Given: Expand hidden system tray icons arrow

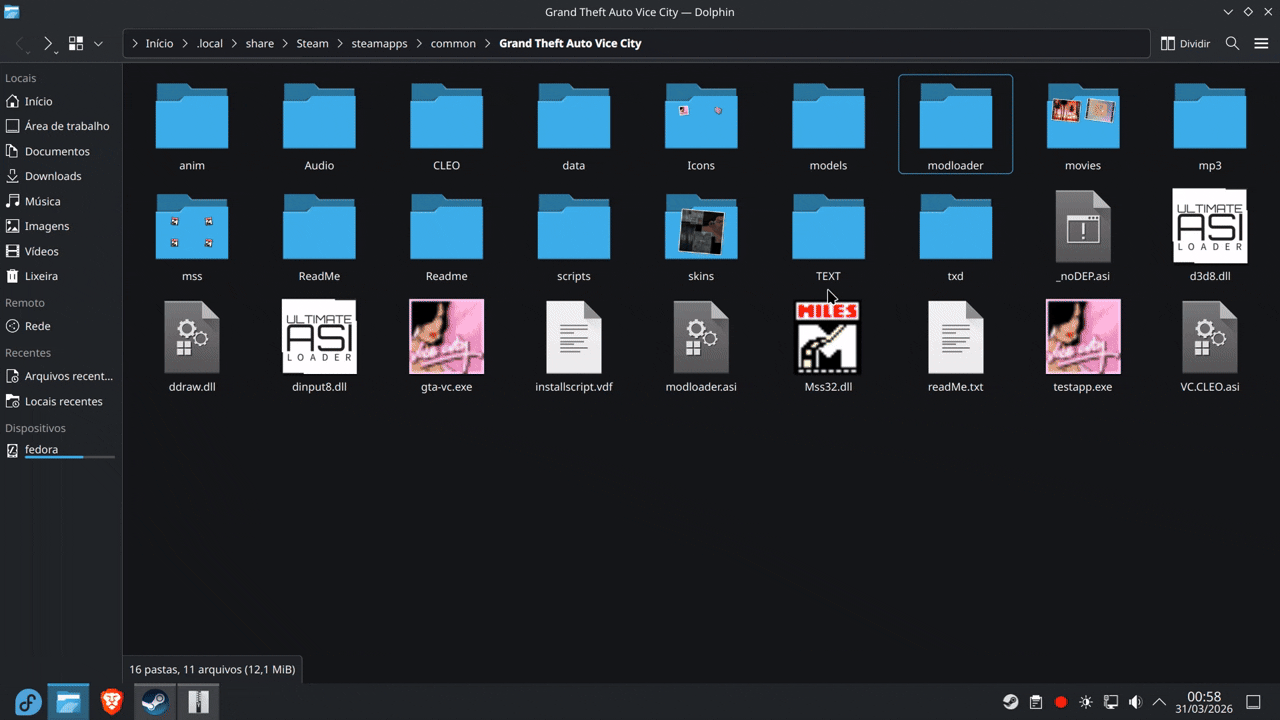Looking at the screenshot, I should 1160,702.
